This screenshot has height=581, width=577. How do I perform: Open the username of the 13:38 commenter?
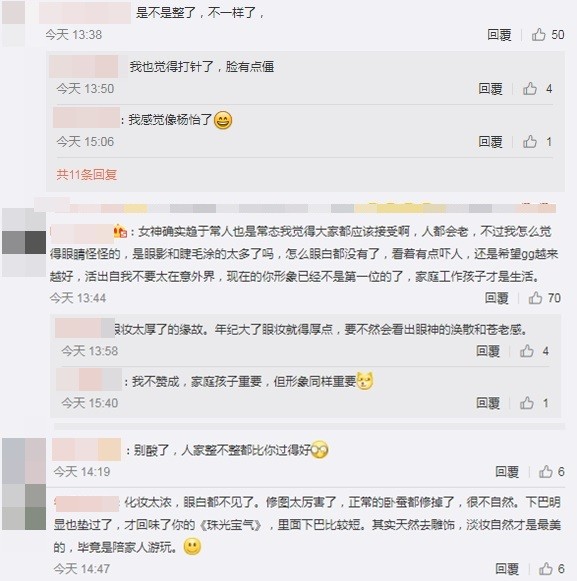point(85,13)
